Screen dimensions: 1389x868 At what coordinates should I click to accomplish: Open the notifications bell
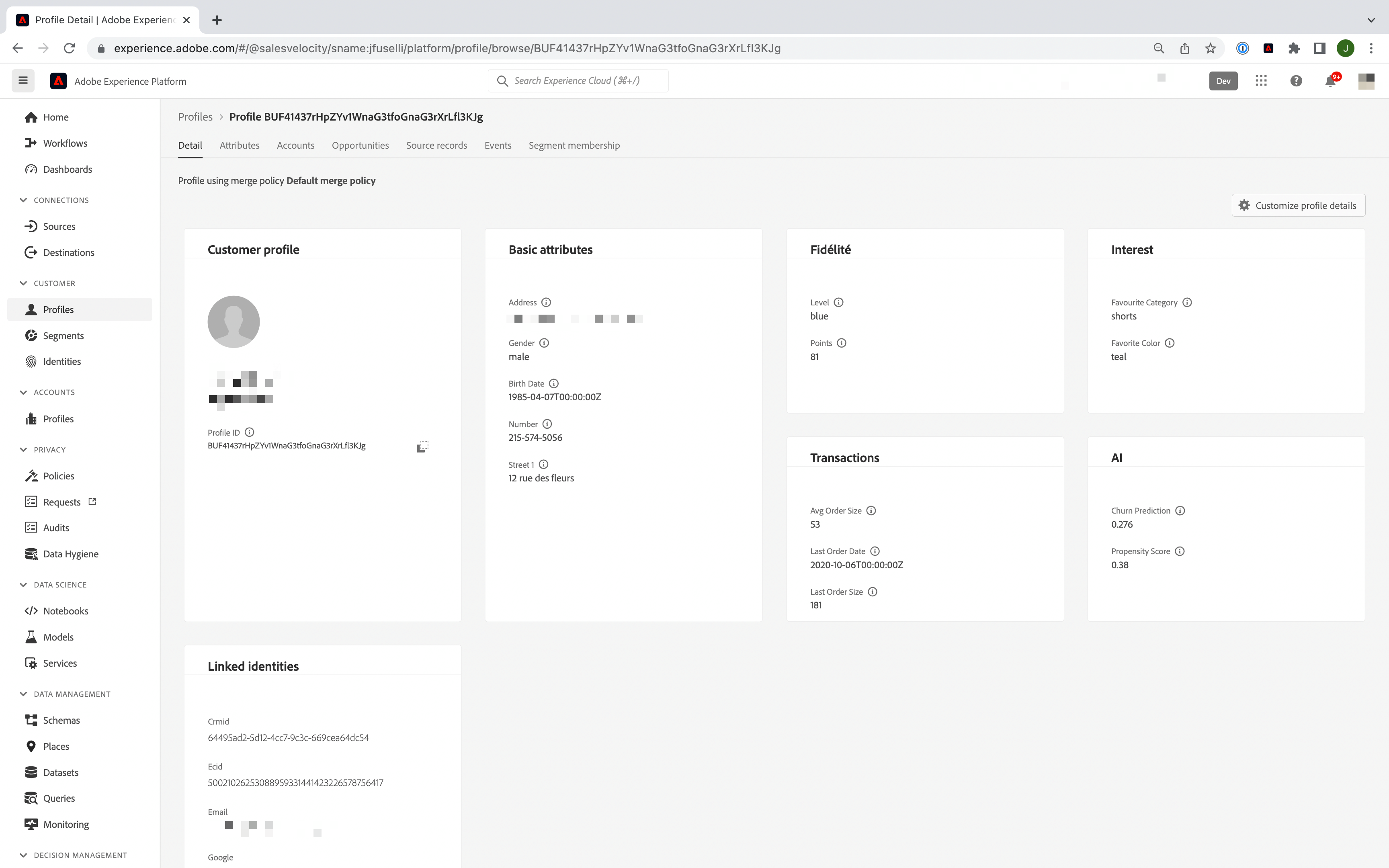point(1330,81)
